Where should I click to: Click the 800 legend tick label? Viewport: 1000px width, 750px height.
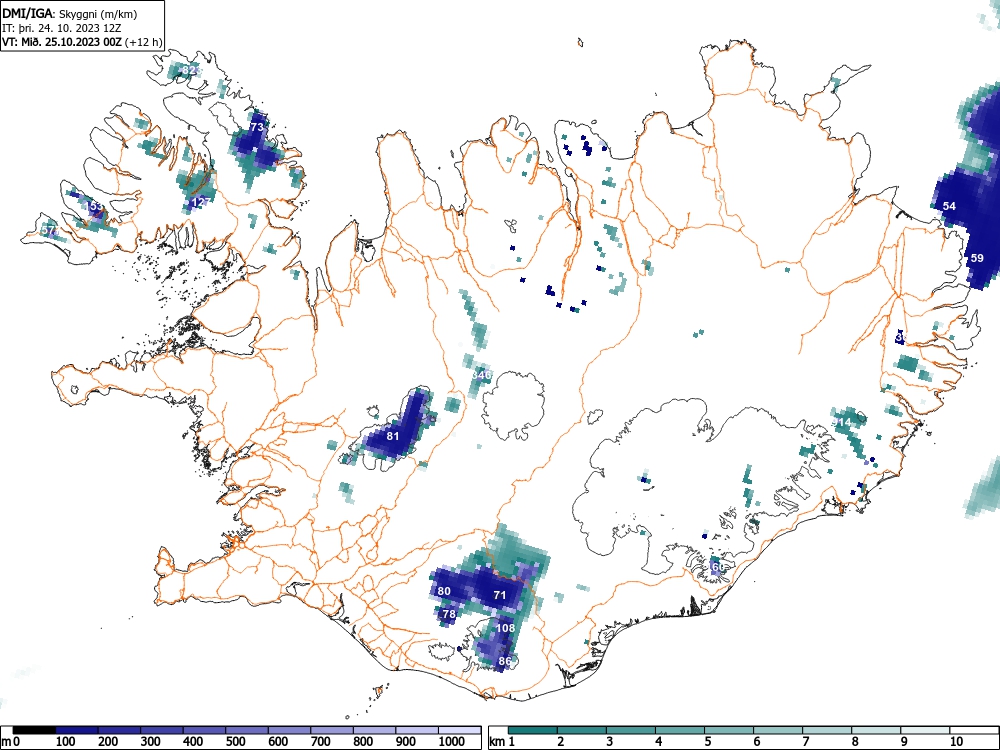(x=364, y=742)
